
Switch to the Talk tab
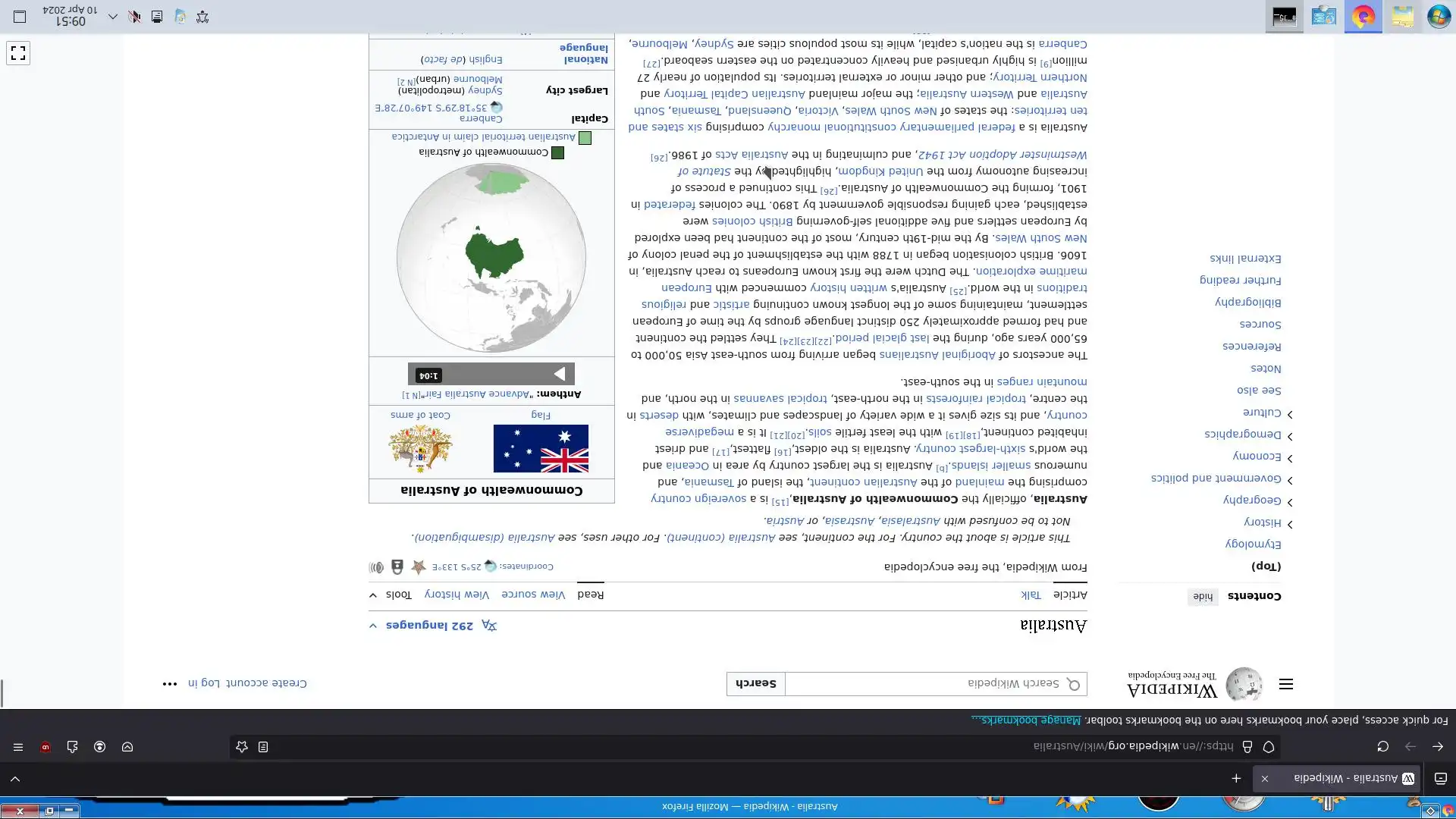tap(1031, 595)
